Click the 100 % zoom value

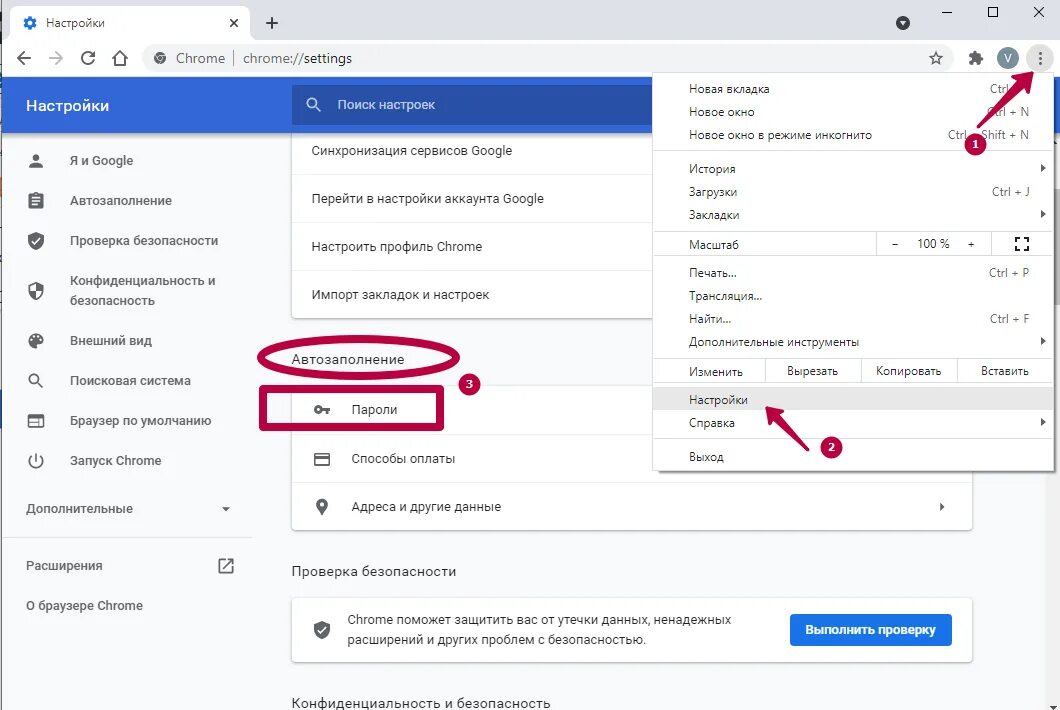coord(933,244)
